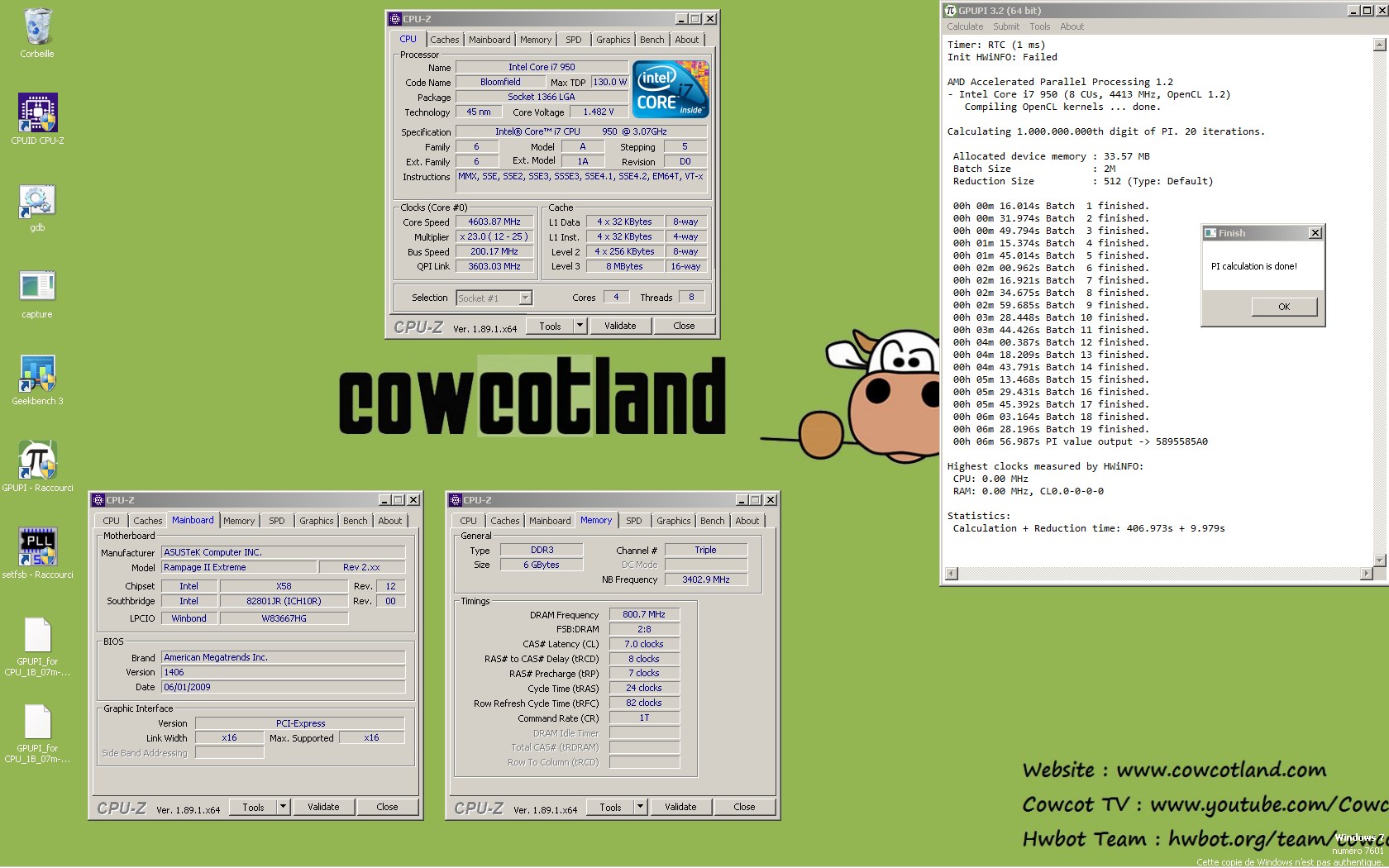Click the Mainboard CPU-Z window title icon

click(98, 500)
